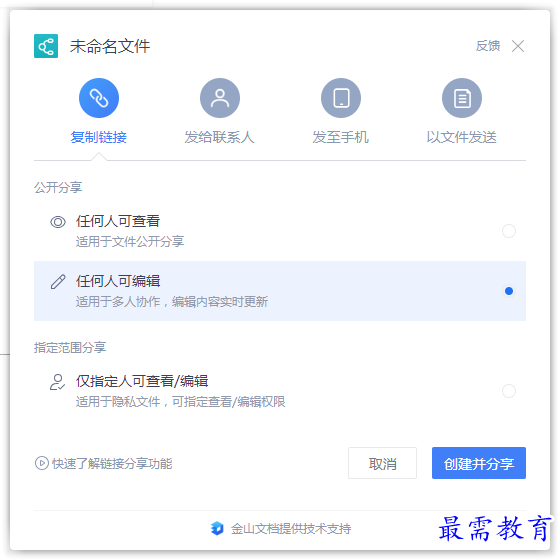560x560 pixels.
Task: Close the share dialog with X
Action: tap(518, 46)
